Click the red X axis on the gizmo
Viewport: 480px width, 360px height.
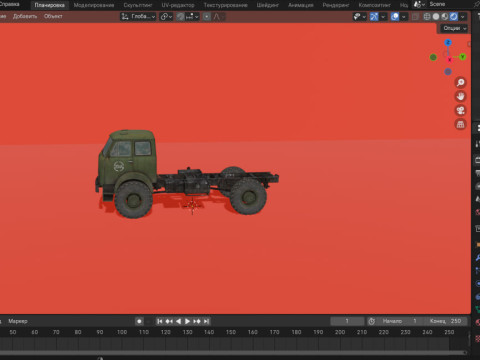(449, 60)
